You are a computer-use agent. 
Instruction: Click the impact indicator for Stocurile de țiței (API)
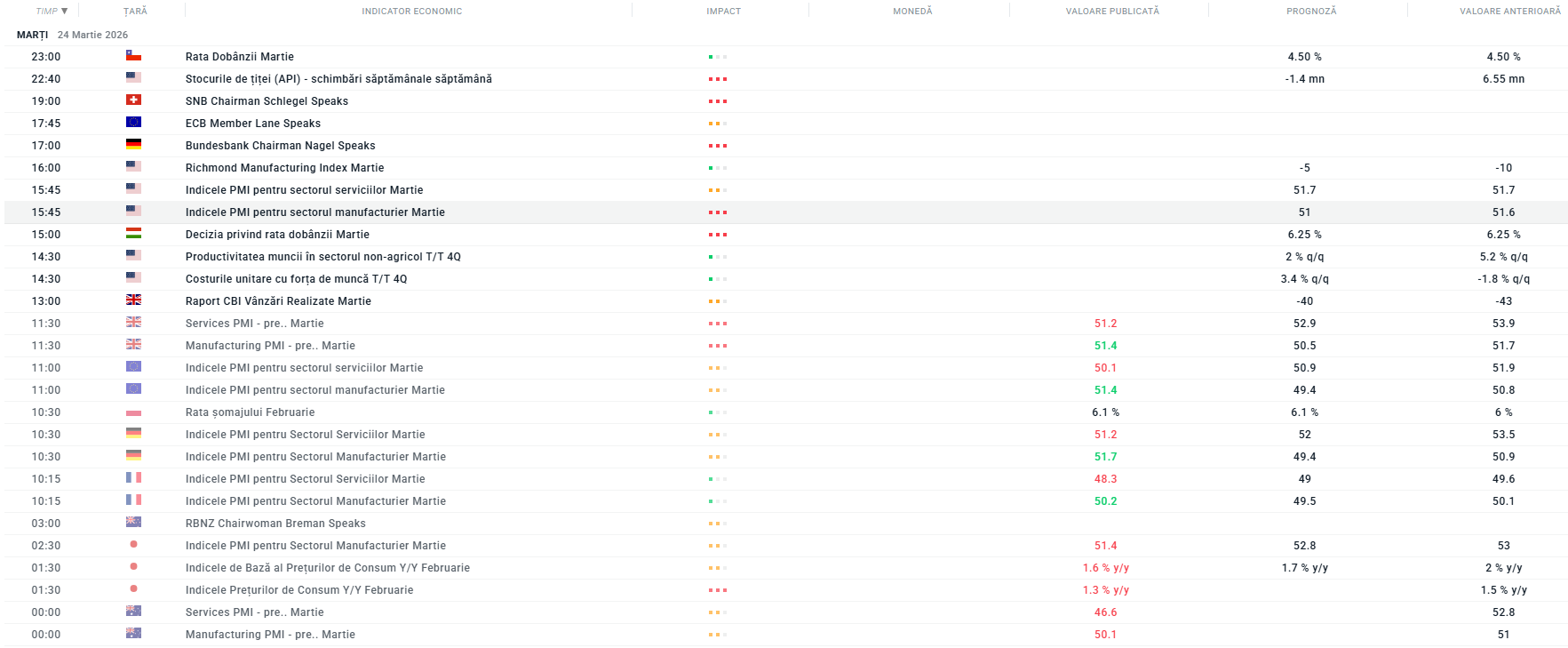[x=717, y=79]
